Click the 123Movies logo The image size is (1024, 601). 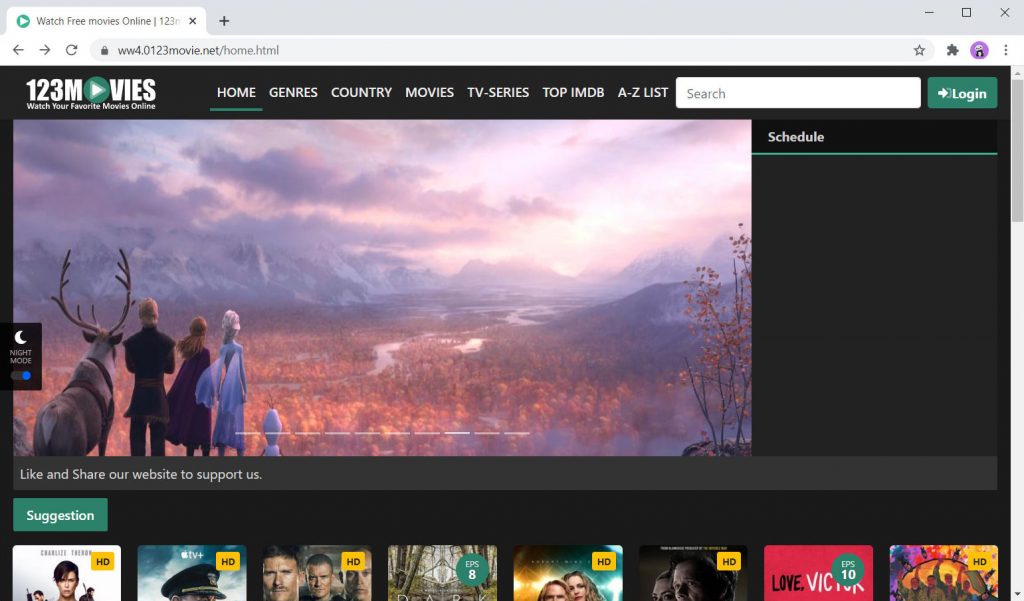click(x=91, y=93)
